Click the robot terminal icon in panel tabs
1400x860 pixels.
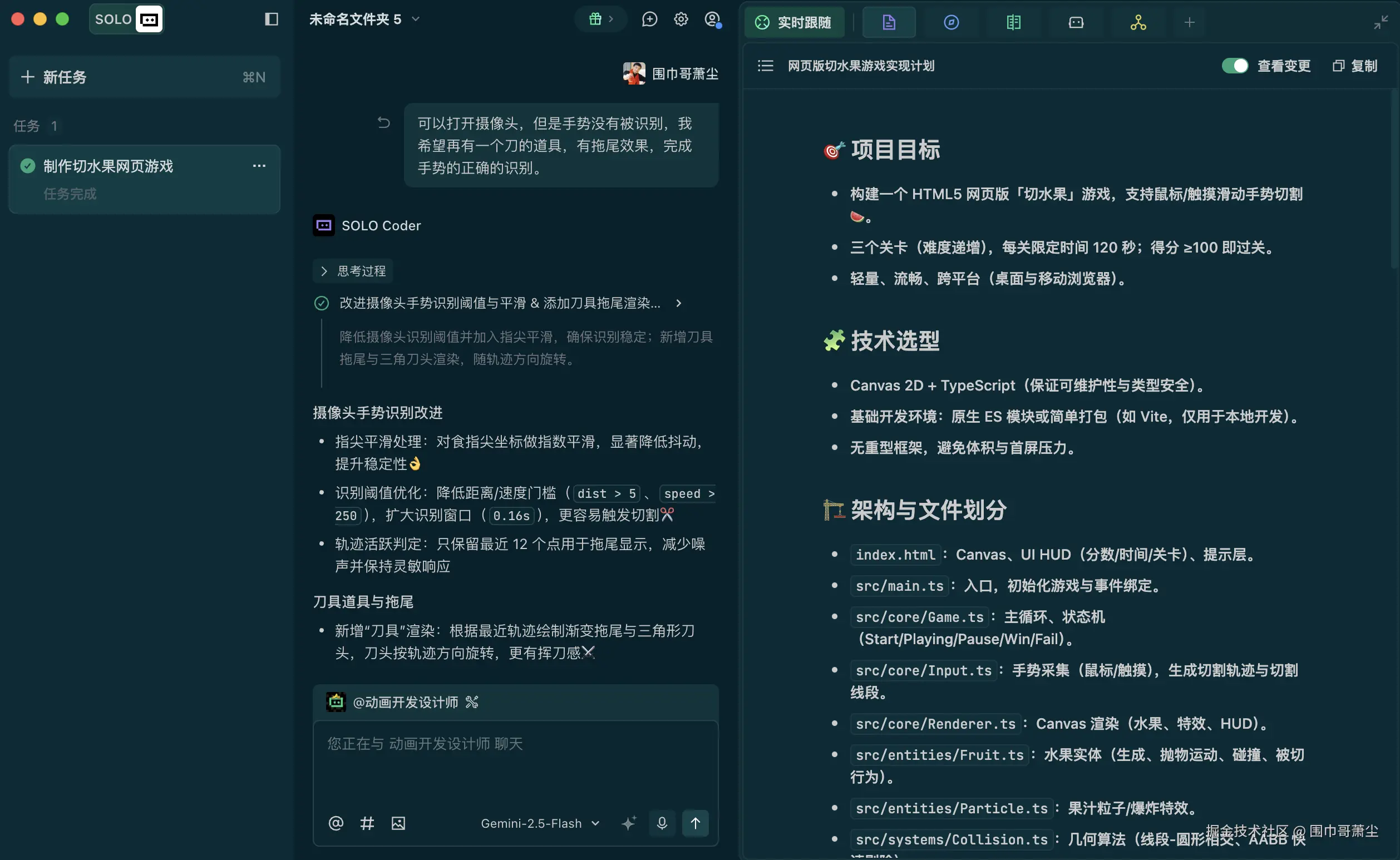1075,22
